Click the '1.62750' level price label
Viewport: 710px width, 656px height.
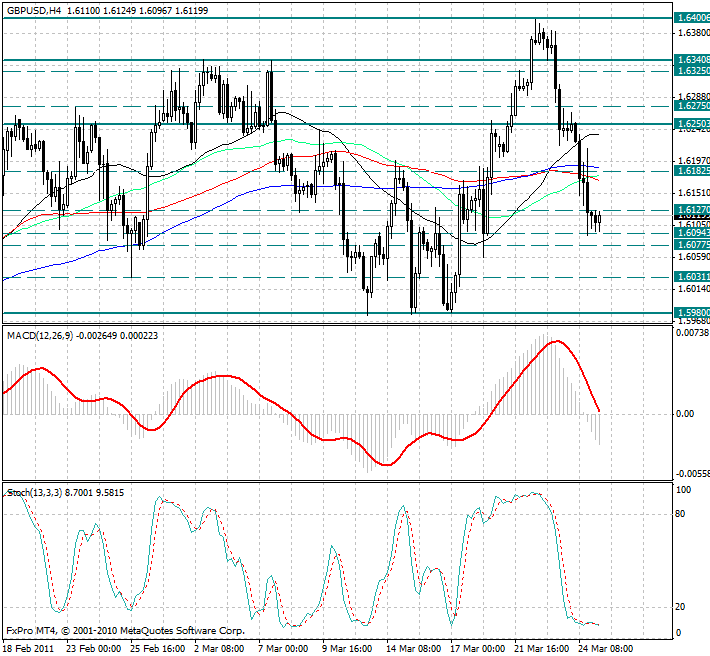(x=692, y=106)
